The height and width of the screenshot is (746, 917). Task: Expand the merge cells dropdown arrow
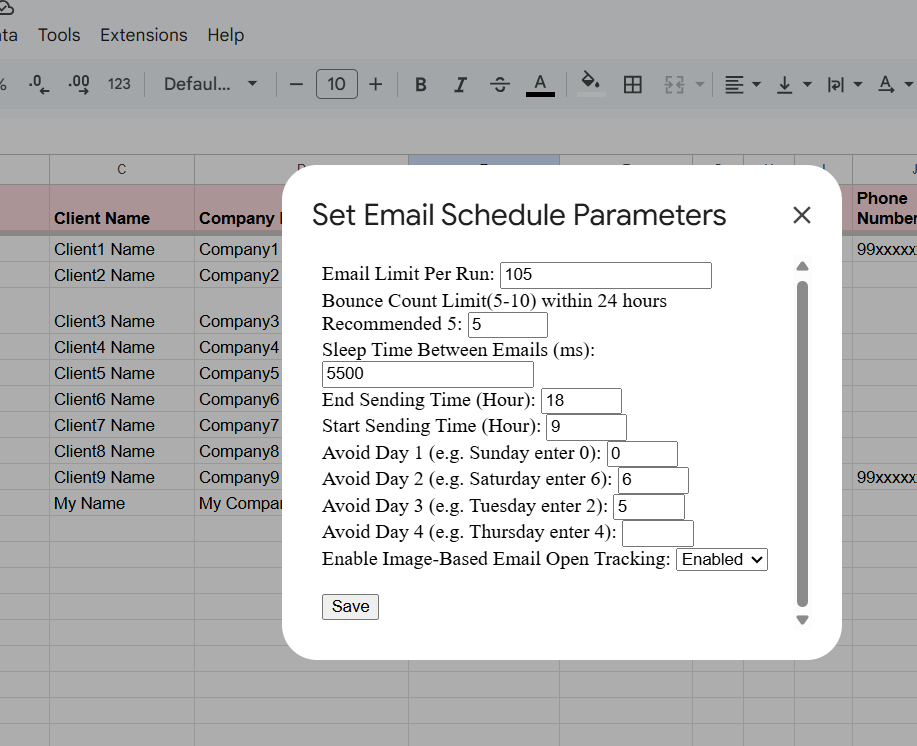click(x=700, y=85)
